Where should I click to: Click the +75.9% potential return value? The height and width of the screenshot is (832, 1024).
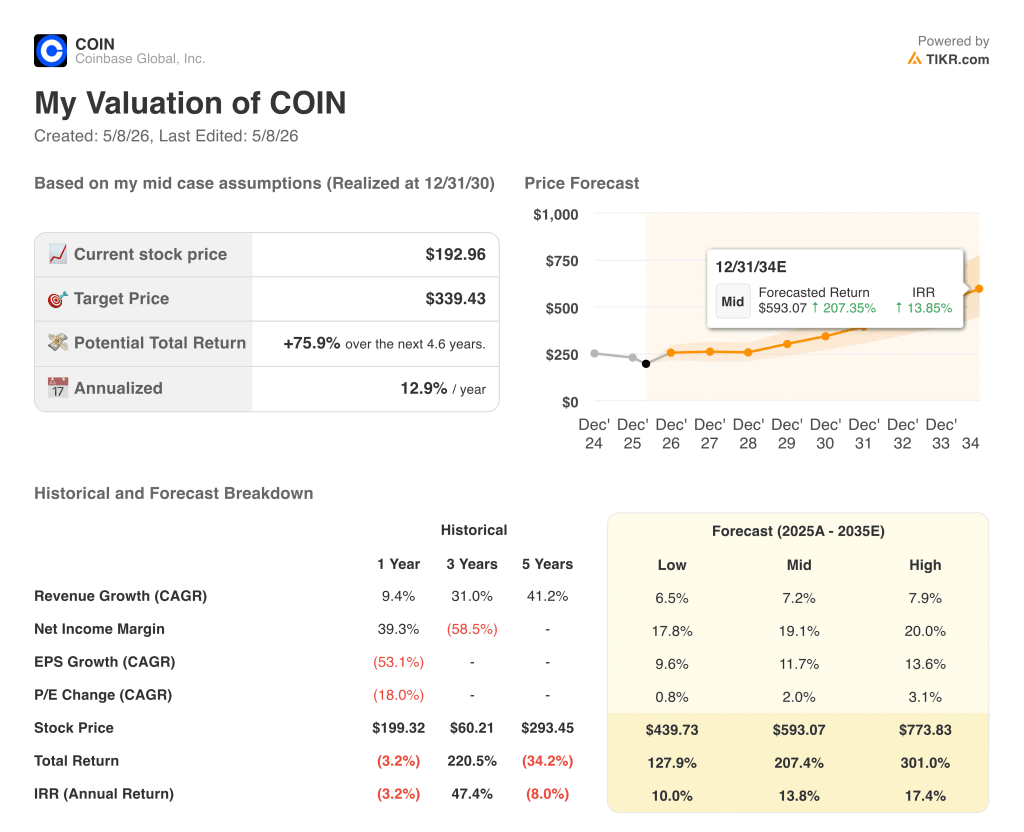(312, 343)
